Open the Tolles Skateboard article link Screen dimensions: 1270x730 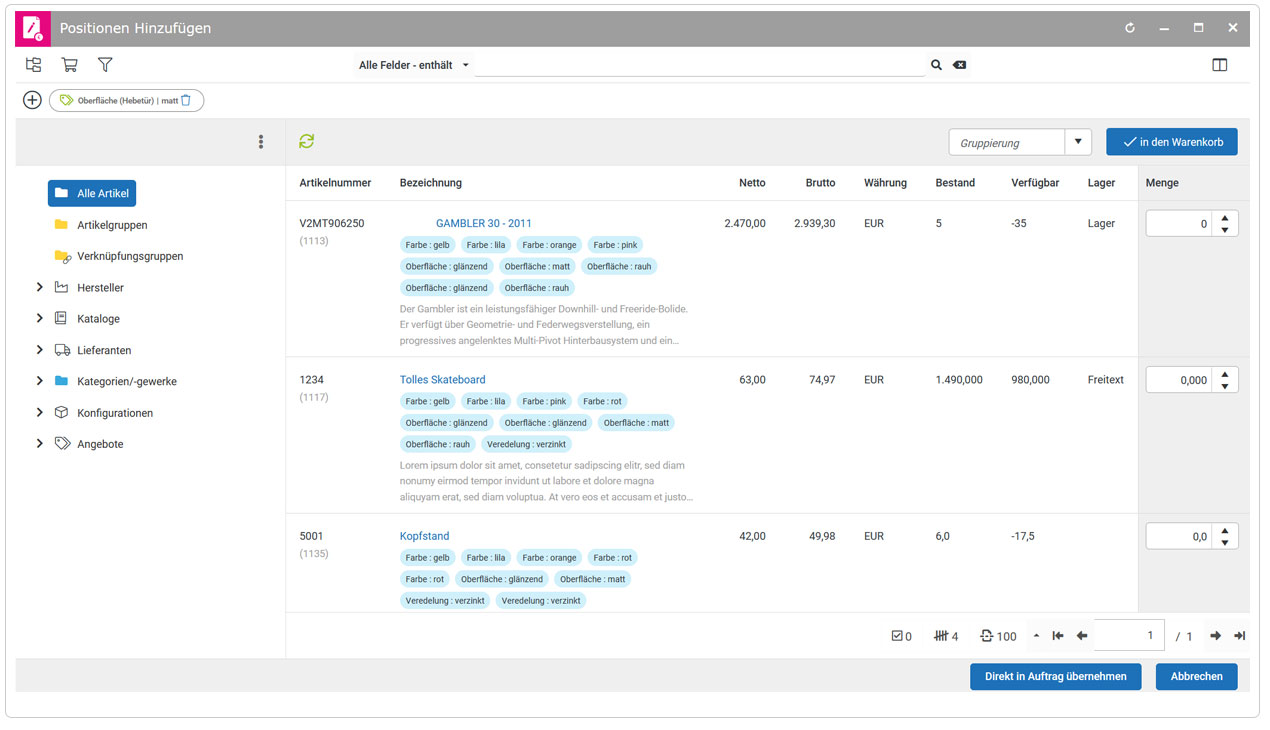tap(442, 380)
